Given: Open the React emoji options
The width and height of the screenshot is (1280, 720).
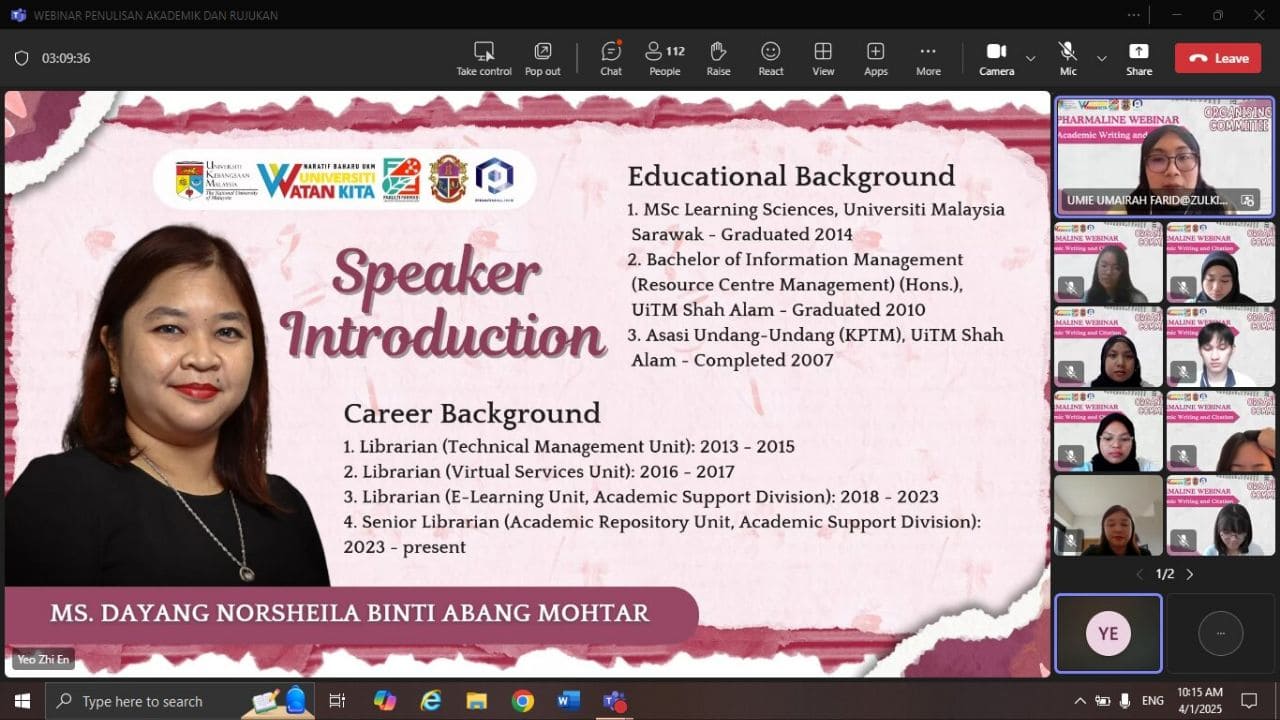Looking at the screenshot, I should tap(770, 58).
